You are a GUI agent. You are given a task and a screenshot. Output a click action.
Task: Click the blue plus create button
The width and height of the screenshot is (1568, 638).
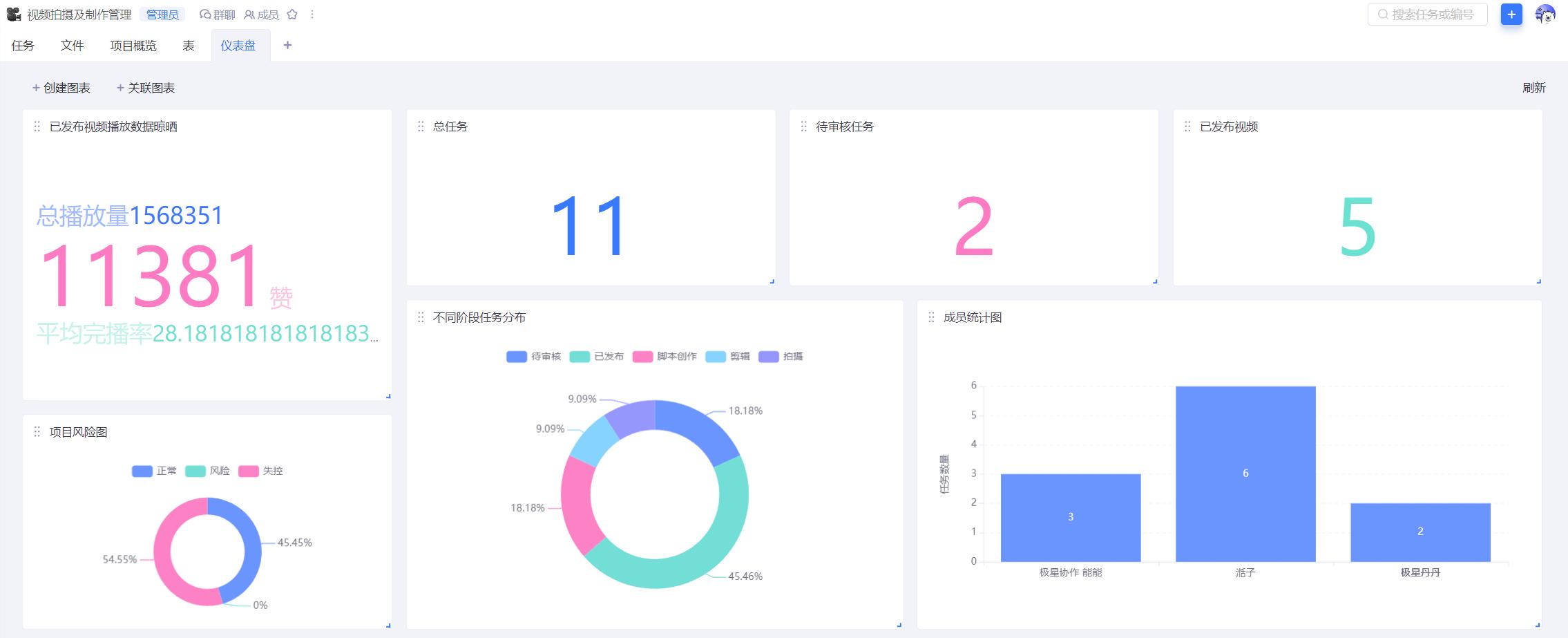click(1511, 15)
